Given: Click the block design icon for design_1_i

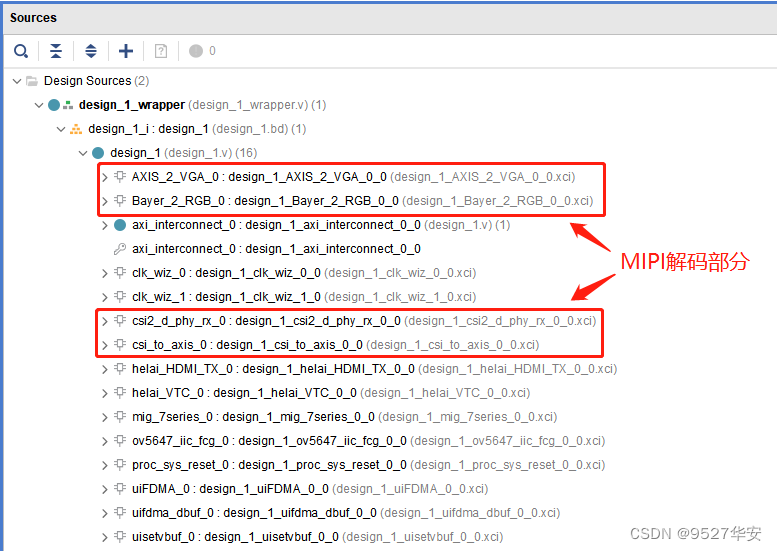Looking at the screenshot, I should click(x=76, y=129).
